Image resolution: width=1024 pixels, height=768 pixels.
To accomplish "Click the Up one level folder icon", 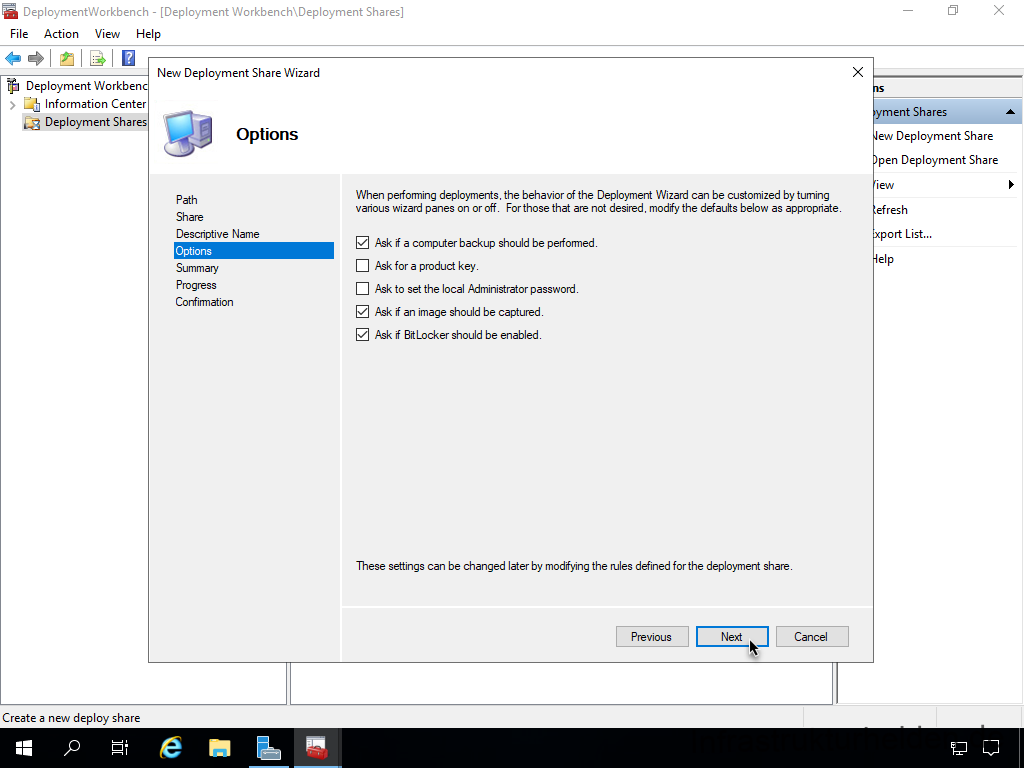I will [67, 59].
